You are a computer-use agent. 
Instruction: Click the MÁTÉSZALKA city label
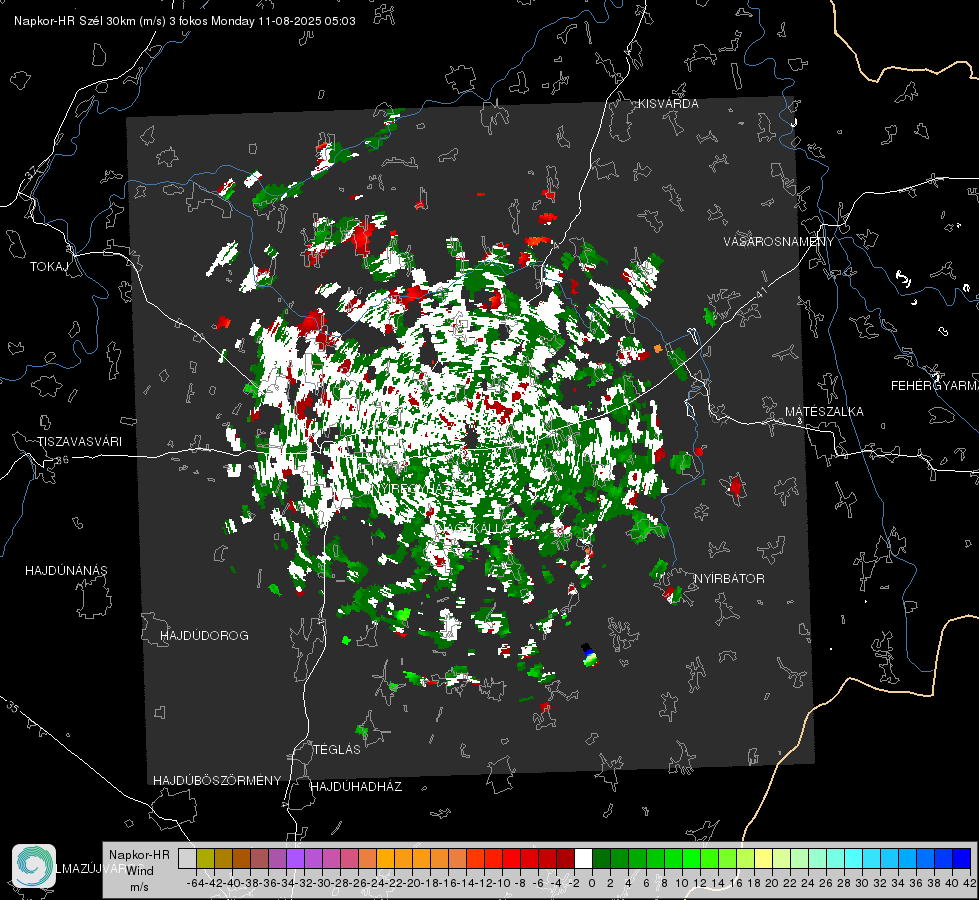pyautogui.click(x=824, y=412)
